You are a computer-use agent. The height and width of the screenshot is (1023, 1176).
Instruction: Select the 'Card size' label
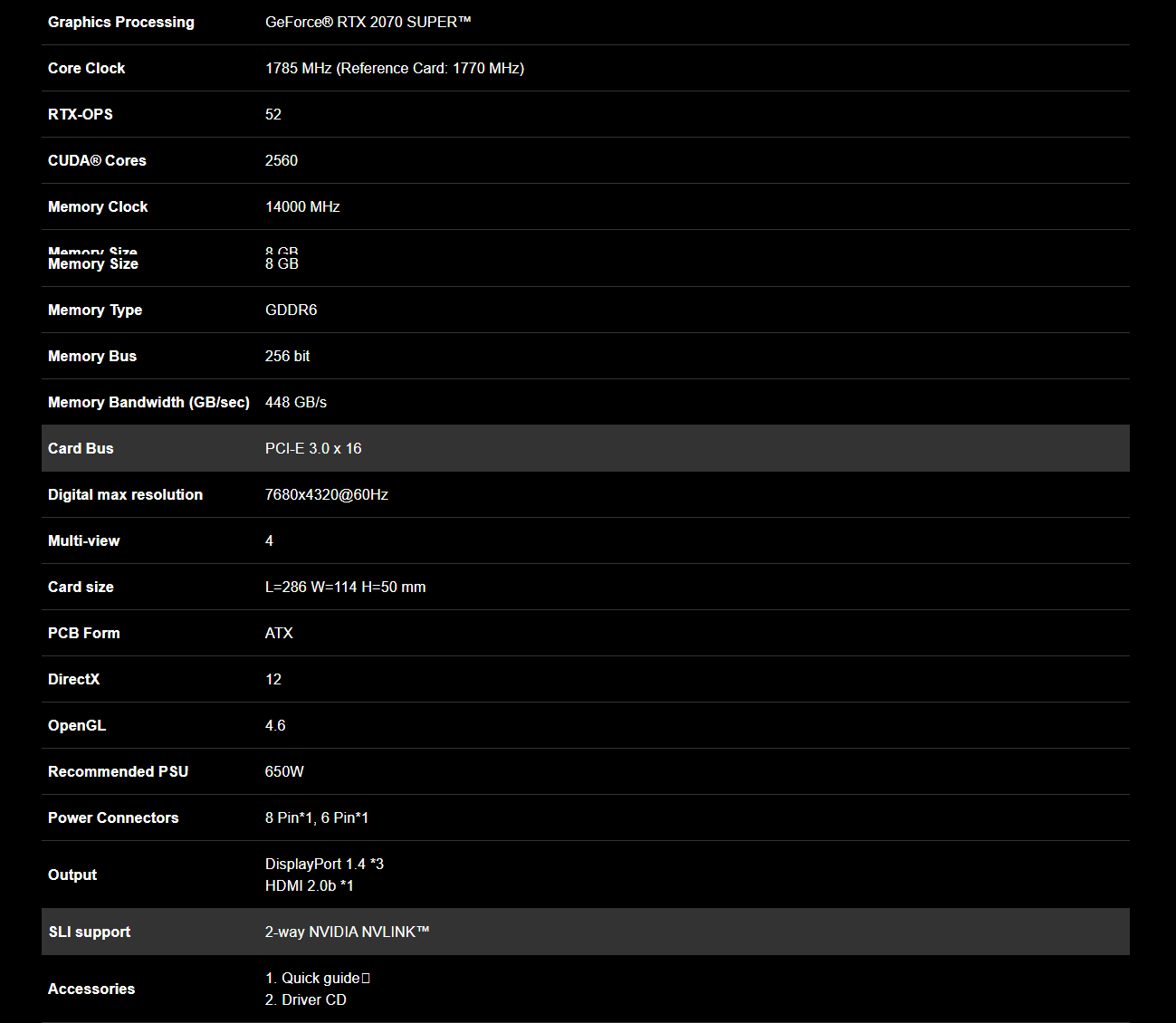coord(81,587)
